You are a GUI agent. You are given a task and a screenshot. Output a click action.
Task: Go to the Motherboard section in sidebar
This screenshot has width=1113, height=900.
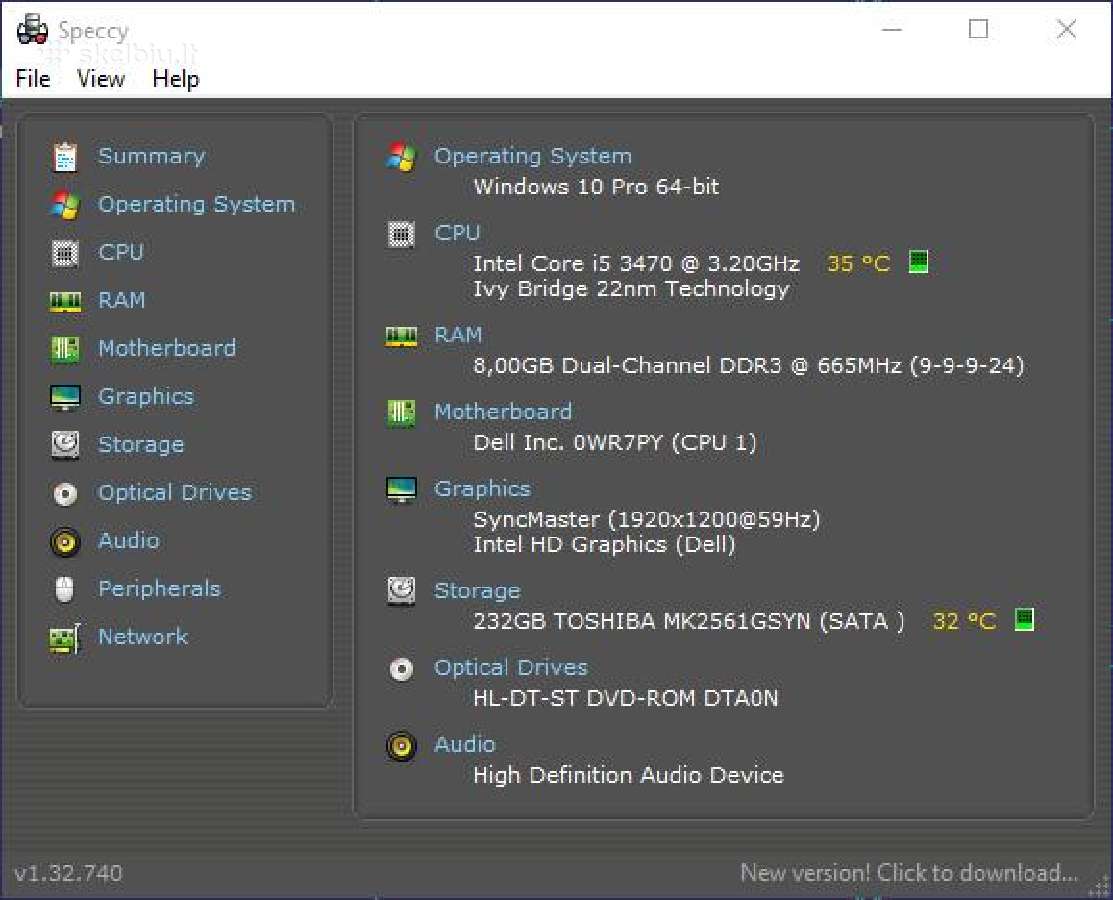point(168,348)
